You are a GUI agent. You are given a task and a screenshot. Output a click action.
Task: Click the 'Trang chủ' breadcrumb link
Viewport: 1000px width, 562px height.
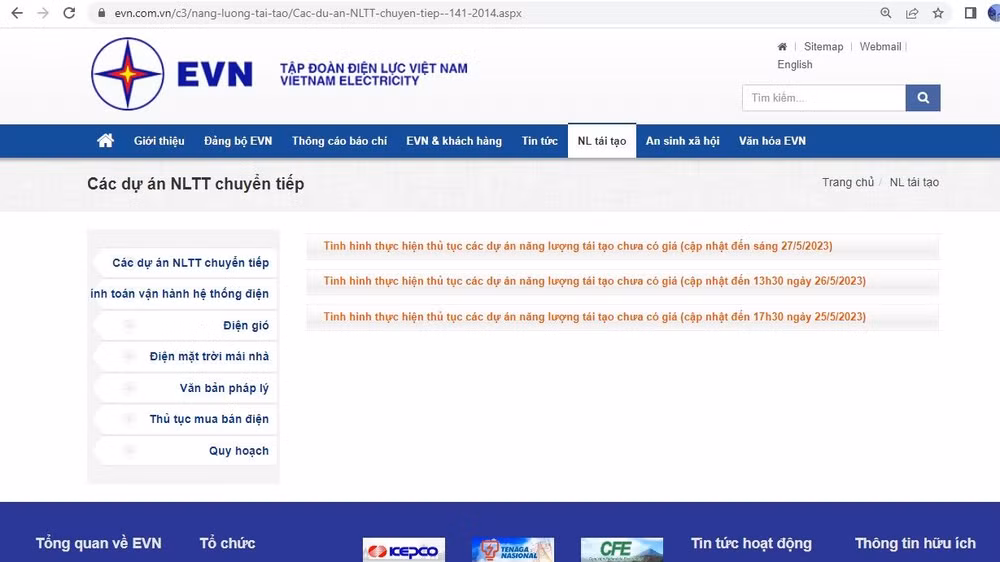(x=847, y=183)
